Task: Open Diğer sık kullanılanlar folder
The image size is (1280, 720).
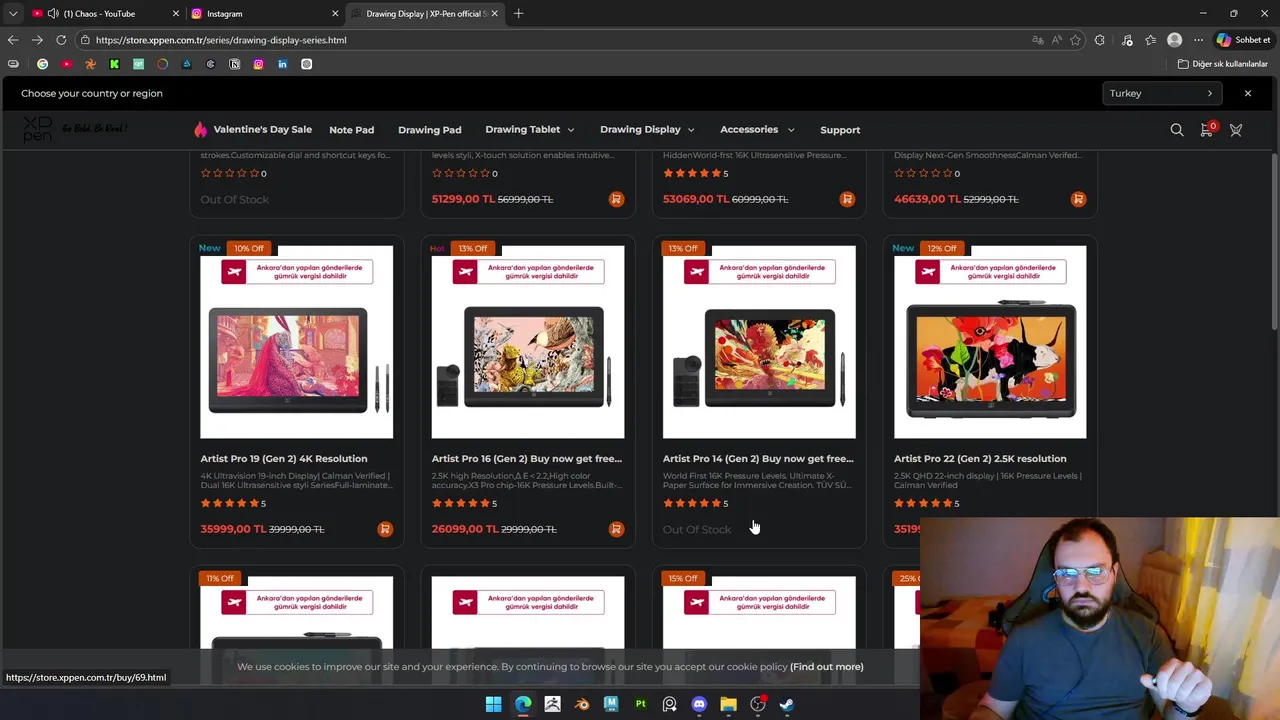Action: point(1223,64)
